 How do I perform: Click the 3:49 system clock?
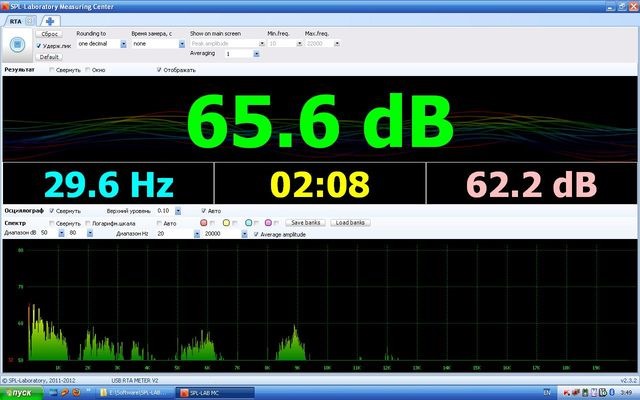click(x=626, y=393)
